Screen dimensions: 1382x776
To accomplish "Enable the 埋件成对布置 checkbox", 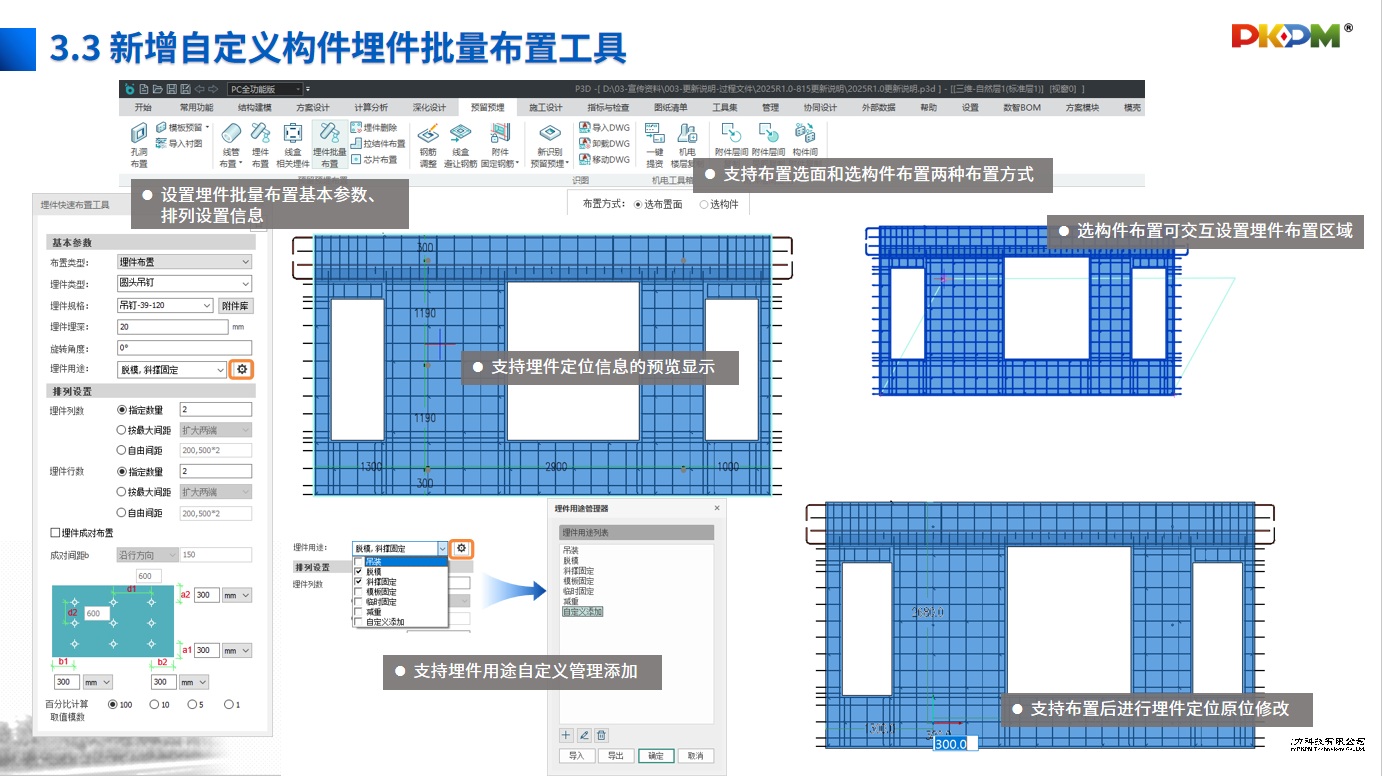I will (55, 533).
